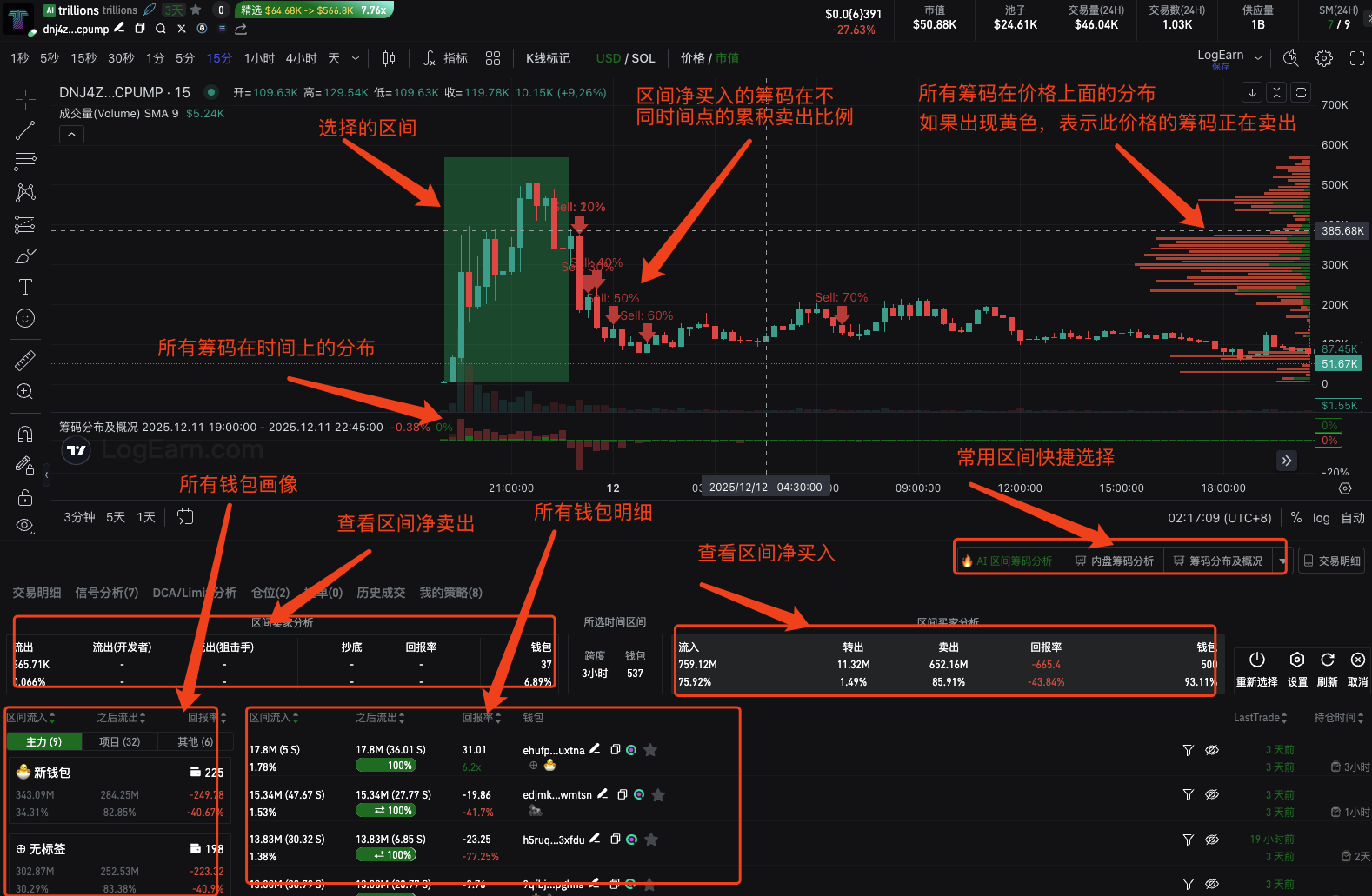Select the trend line drawing tool
The image size is (1372, 896).
(x=25, y=130)
